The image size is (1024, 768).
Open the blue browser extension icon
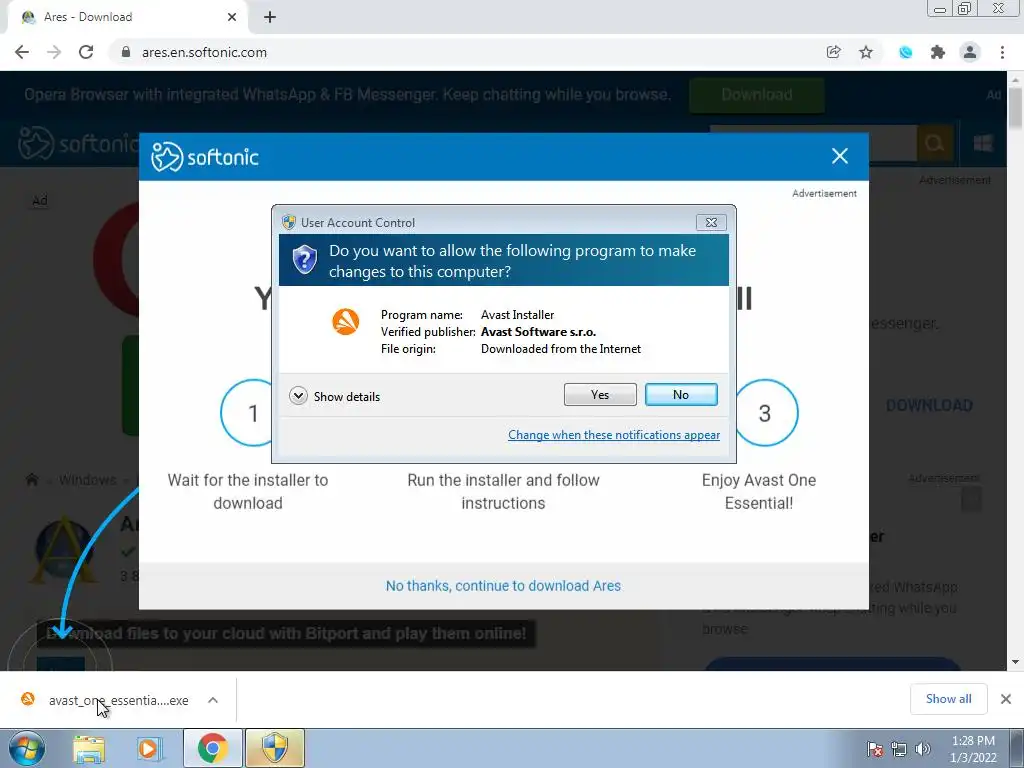coord(905,52)
